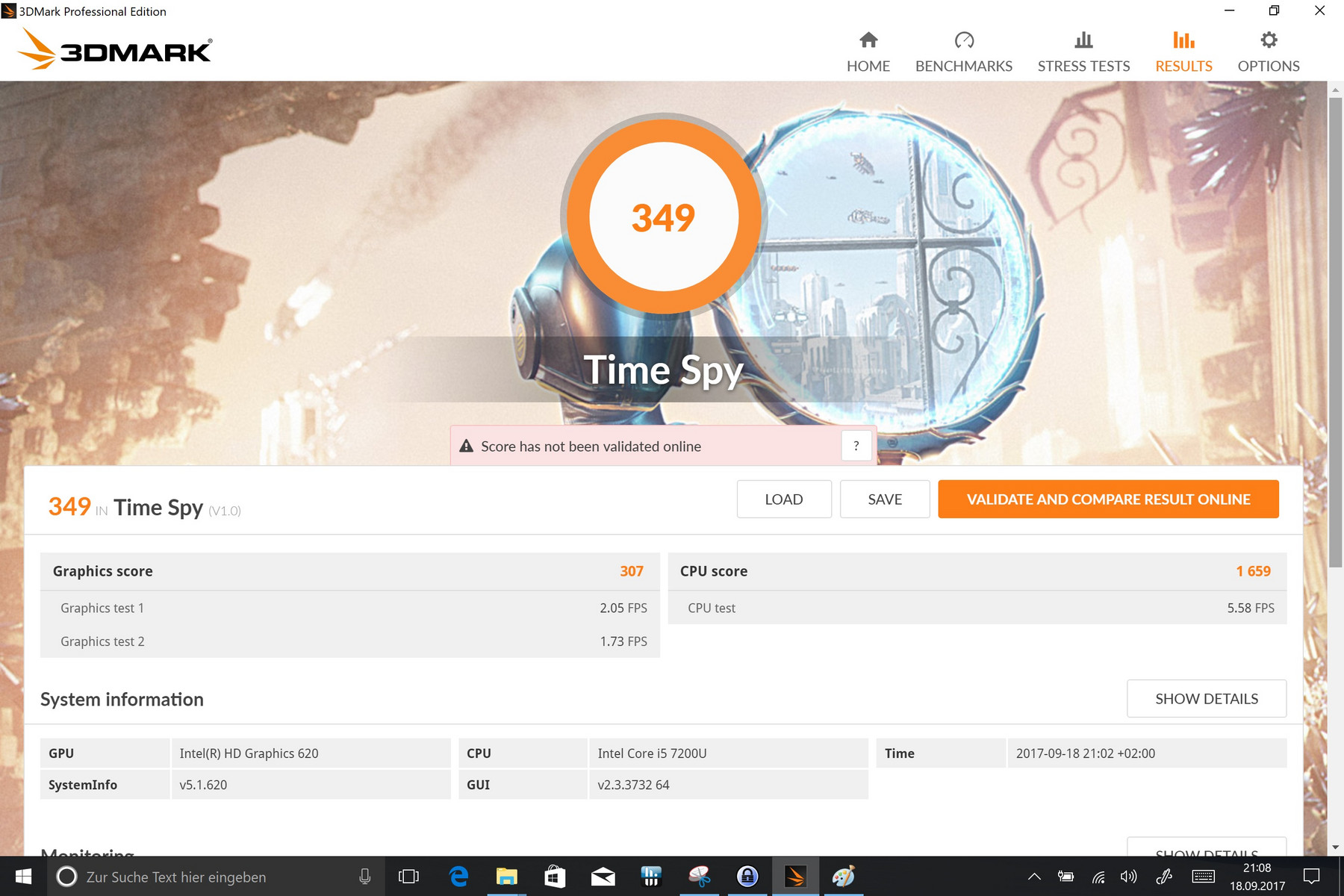
Task: Open Microsoft Edge from the taskbar
Action: 458,877
